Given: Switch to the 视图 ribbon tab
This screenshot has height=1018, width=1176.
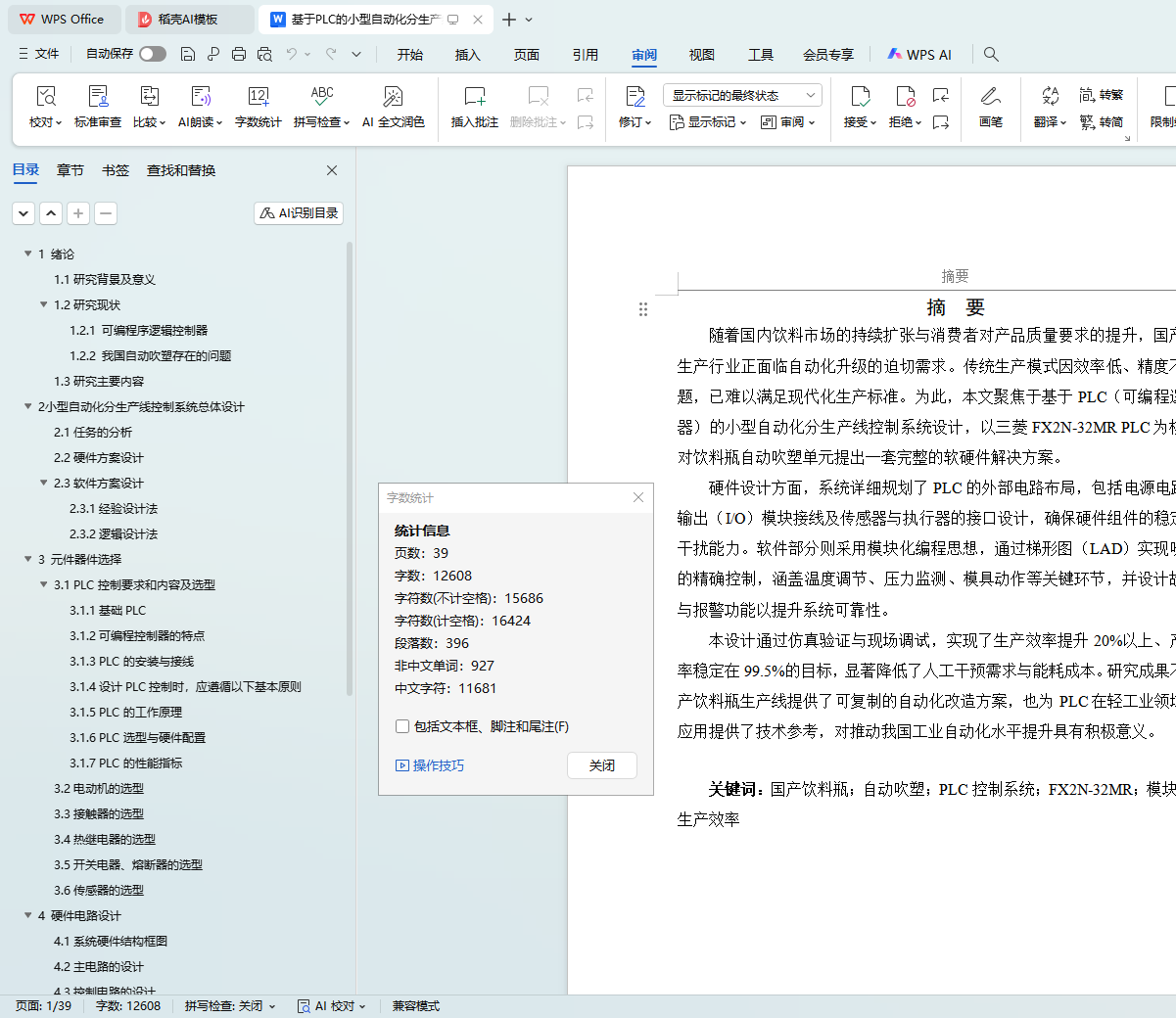Looking at the screenshot, I should tap(701, 55).
